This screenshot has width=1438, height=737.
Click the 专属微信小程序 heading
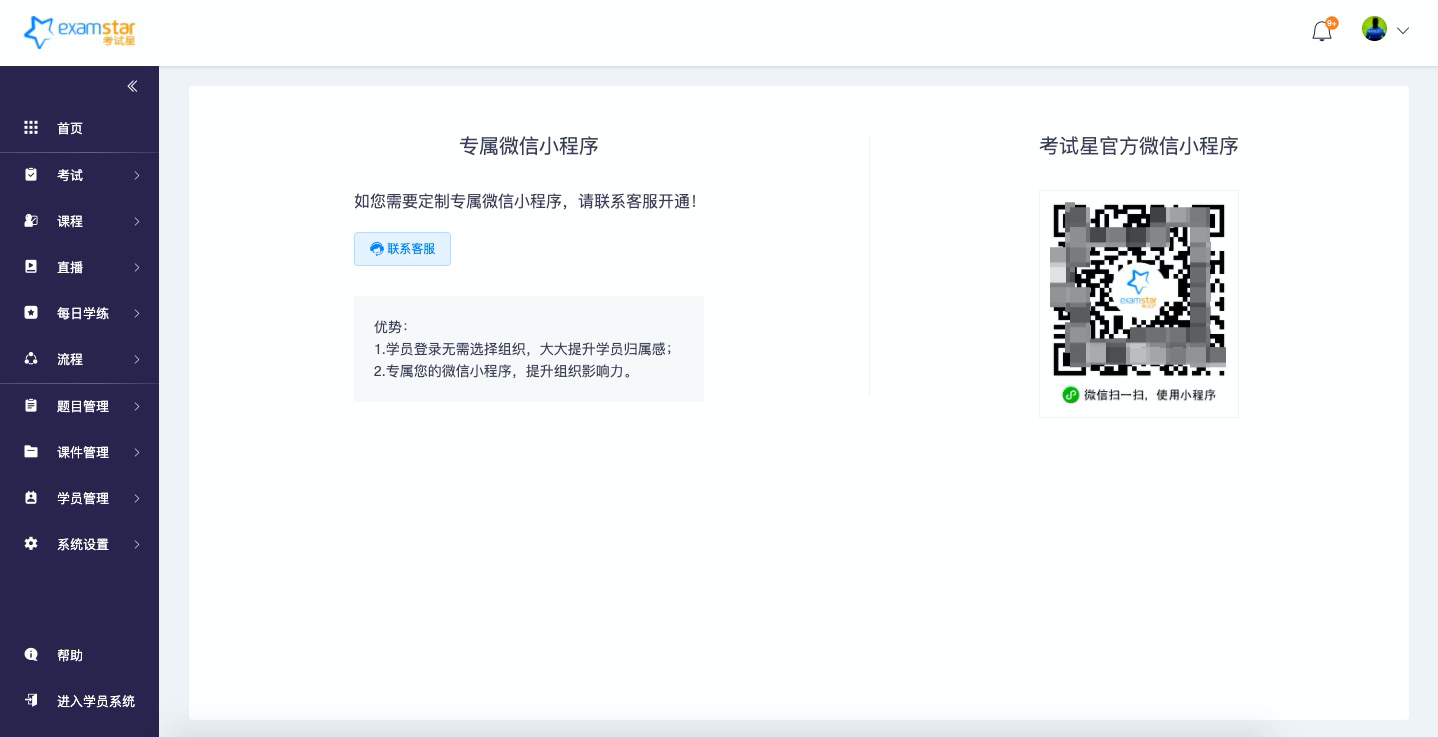coord(529,146)
